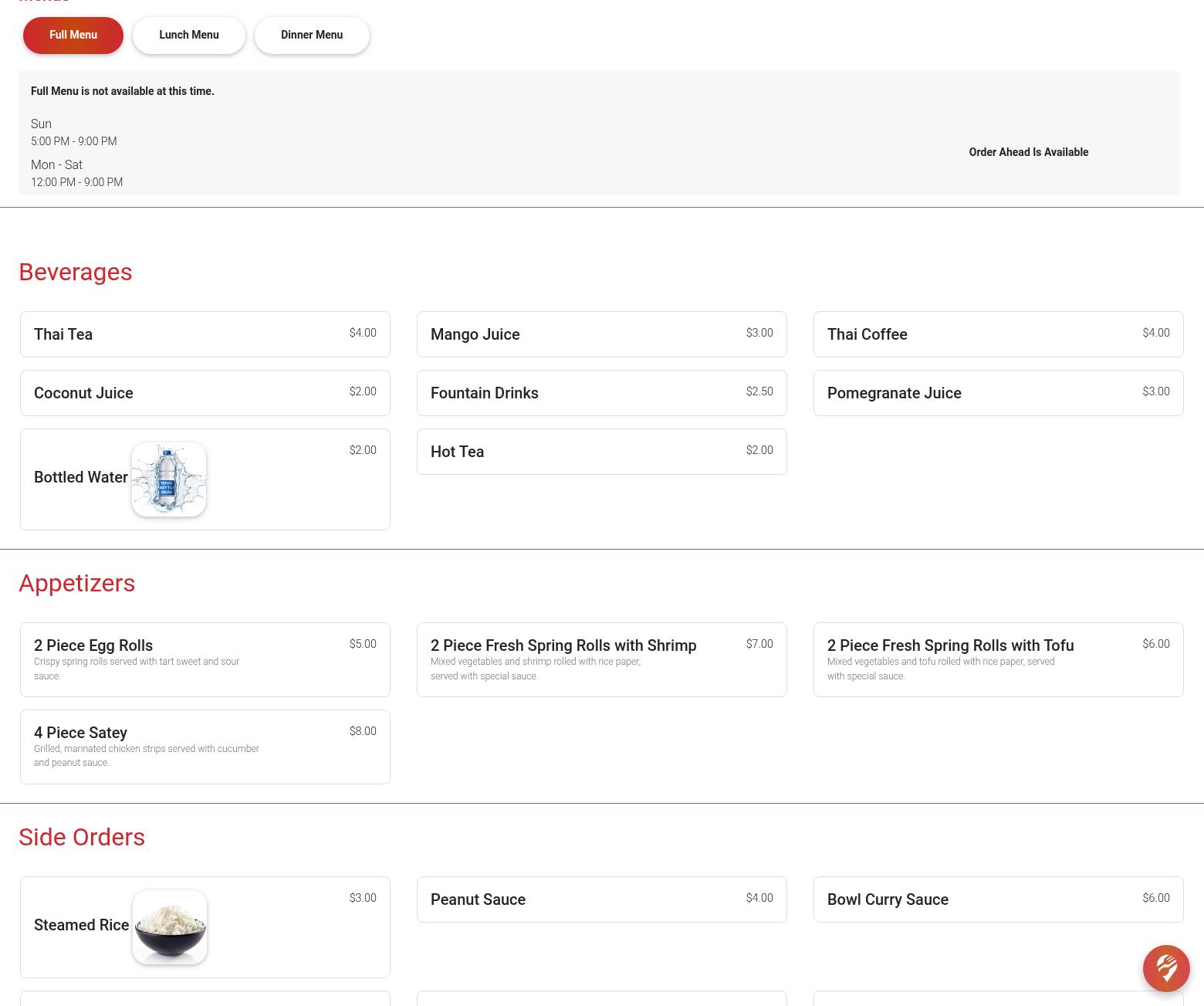Viewport: 1204px width, 1006px height.
Task: Select the Peanut Sauce side order
Action: click(601, 899)
